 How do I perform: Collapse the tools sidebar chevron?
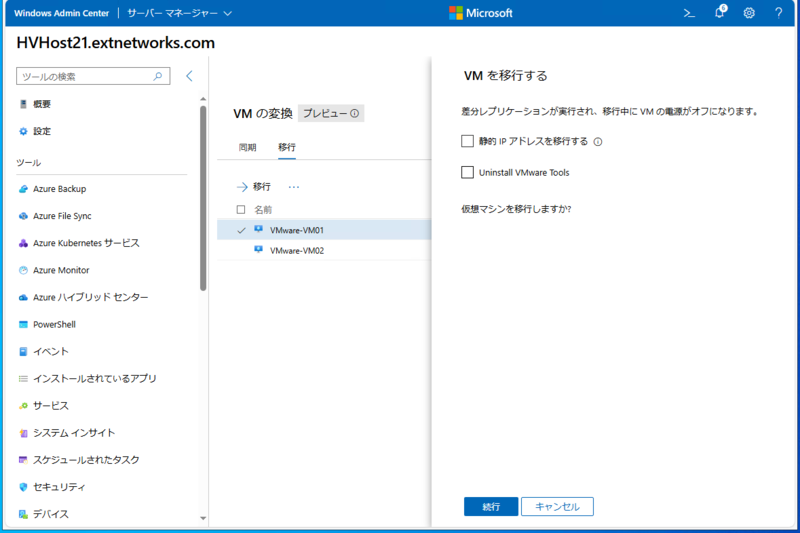click(x=189, y=76)
